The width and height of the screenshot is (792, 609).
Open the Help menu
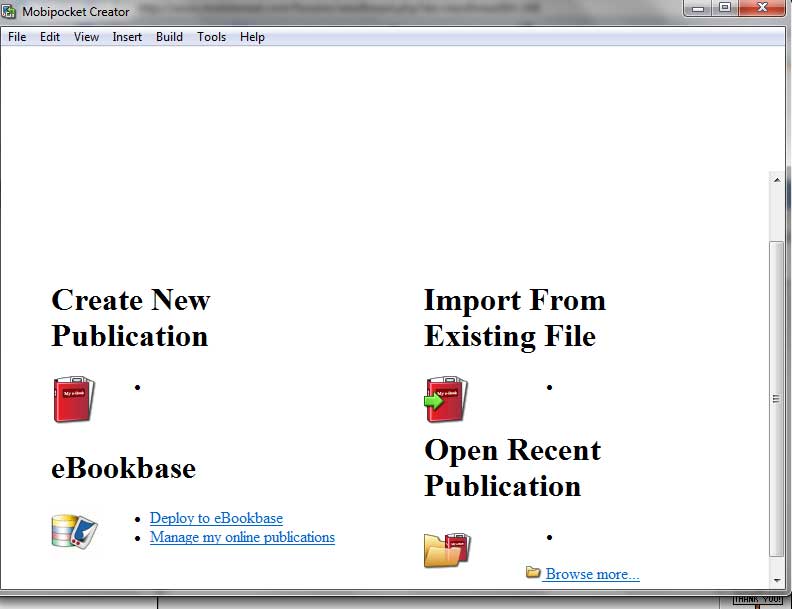coord(252,37)
